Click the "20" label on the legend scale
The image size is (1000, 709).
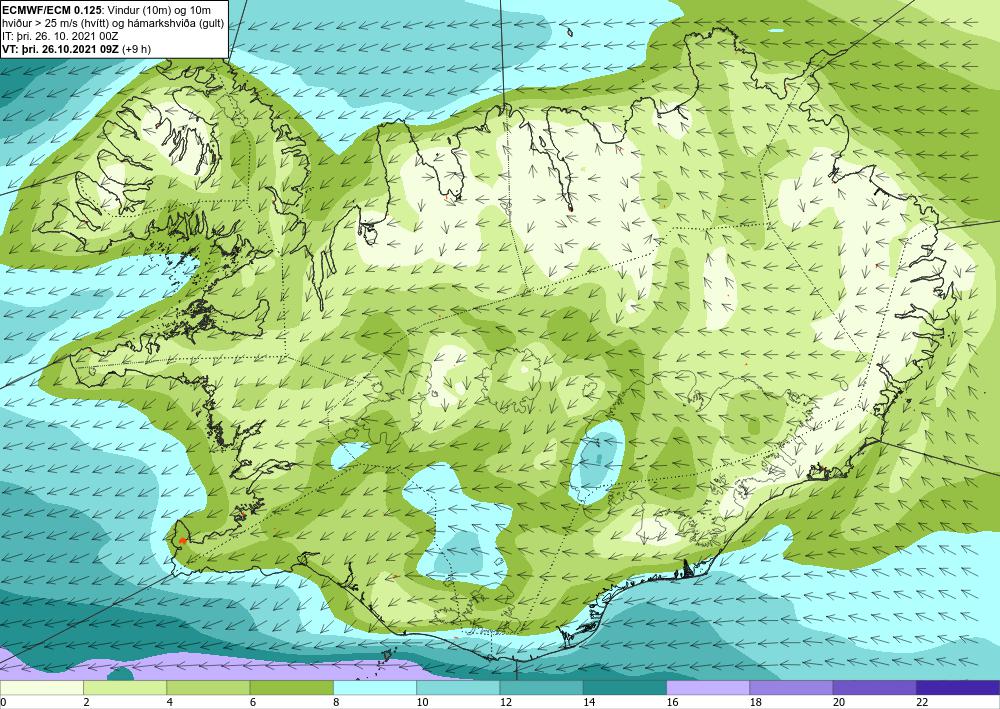click(839, 703)
